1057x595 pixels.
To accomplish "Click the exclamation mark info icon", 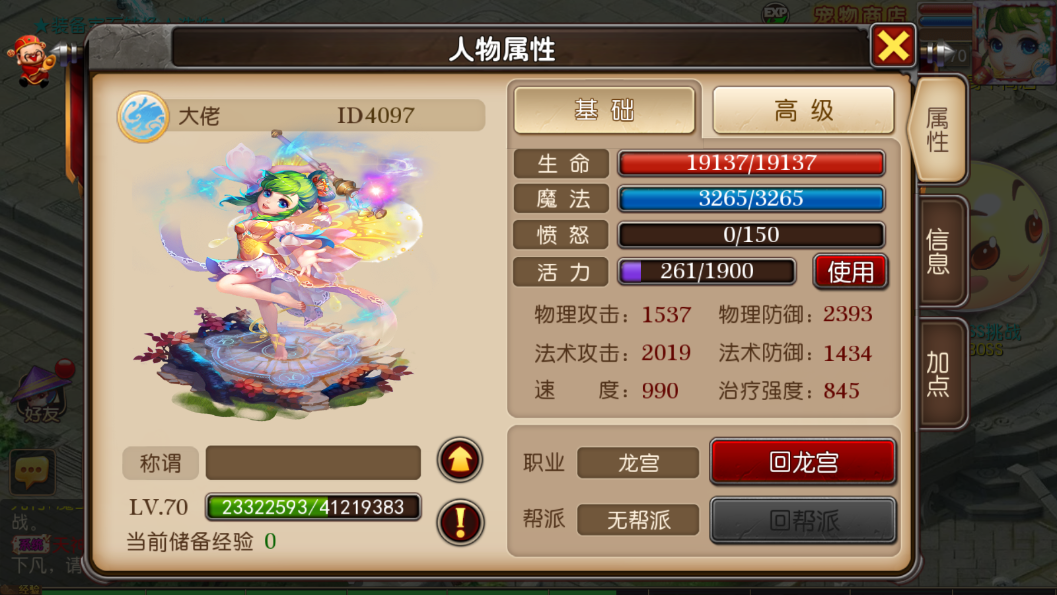I will [x=460, y=522].
